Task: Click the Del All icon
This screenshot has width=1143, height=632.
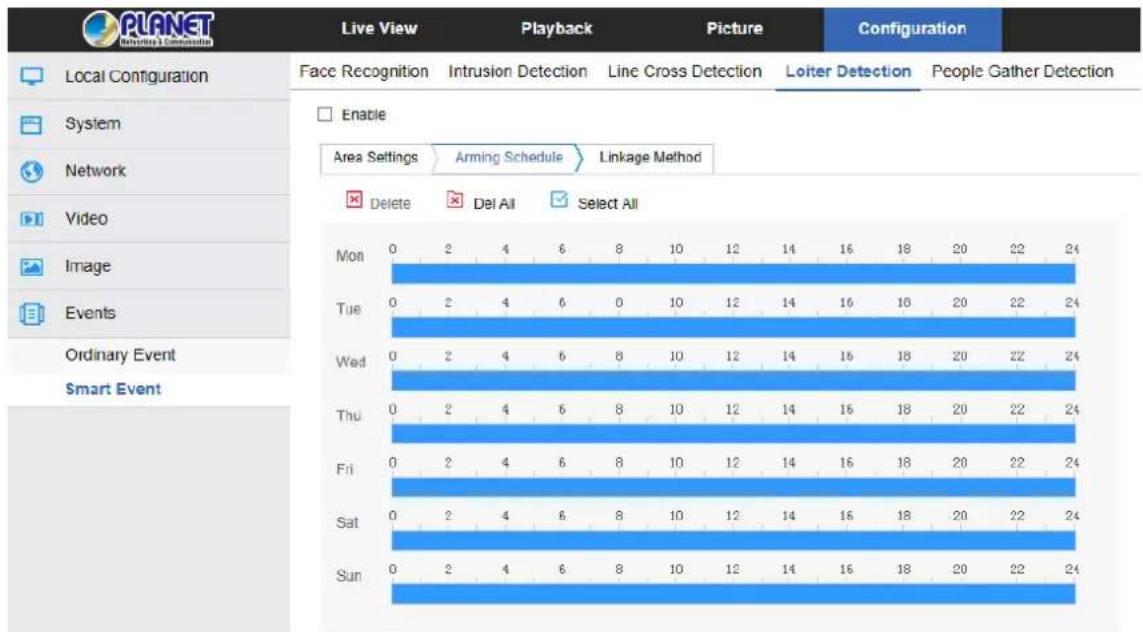Action: pos(455,200)
